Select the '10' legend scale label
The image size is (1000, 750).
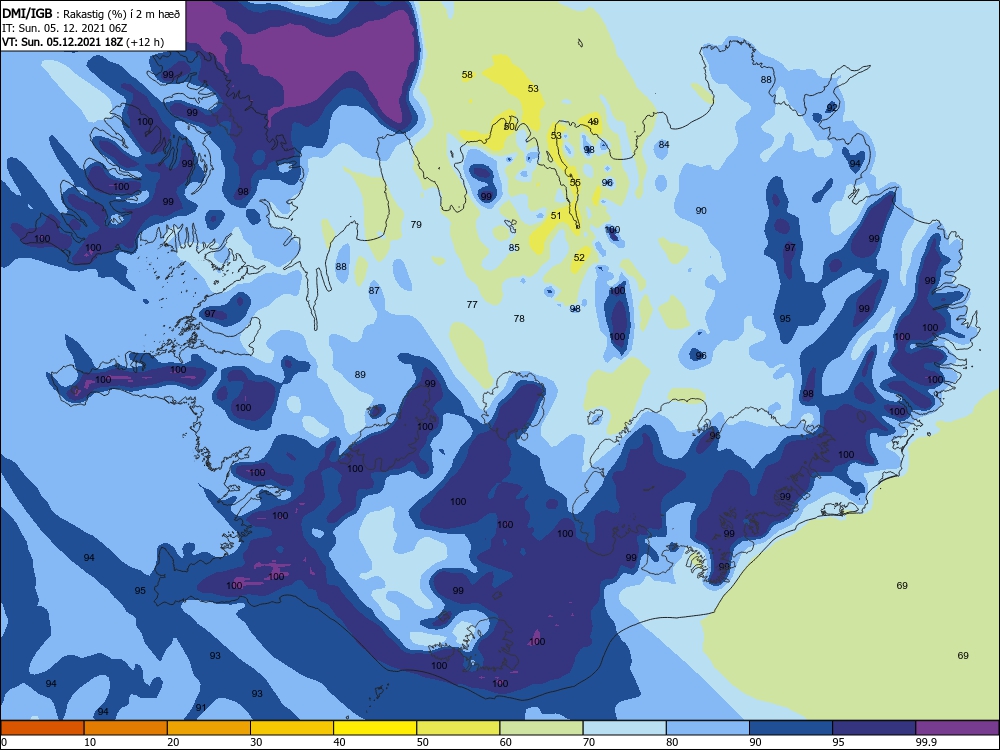[90, 742]
